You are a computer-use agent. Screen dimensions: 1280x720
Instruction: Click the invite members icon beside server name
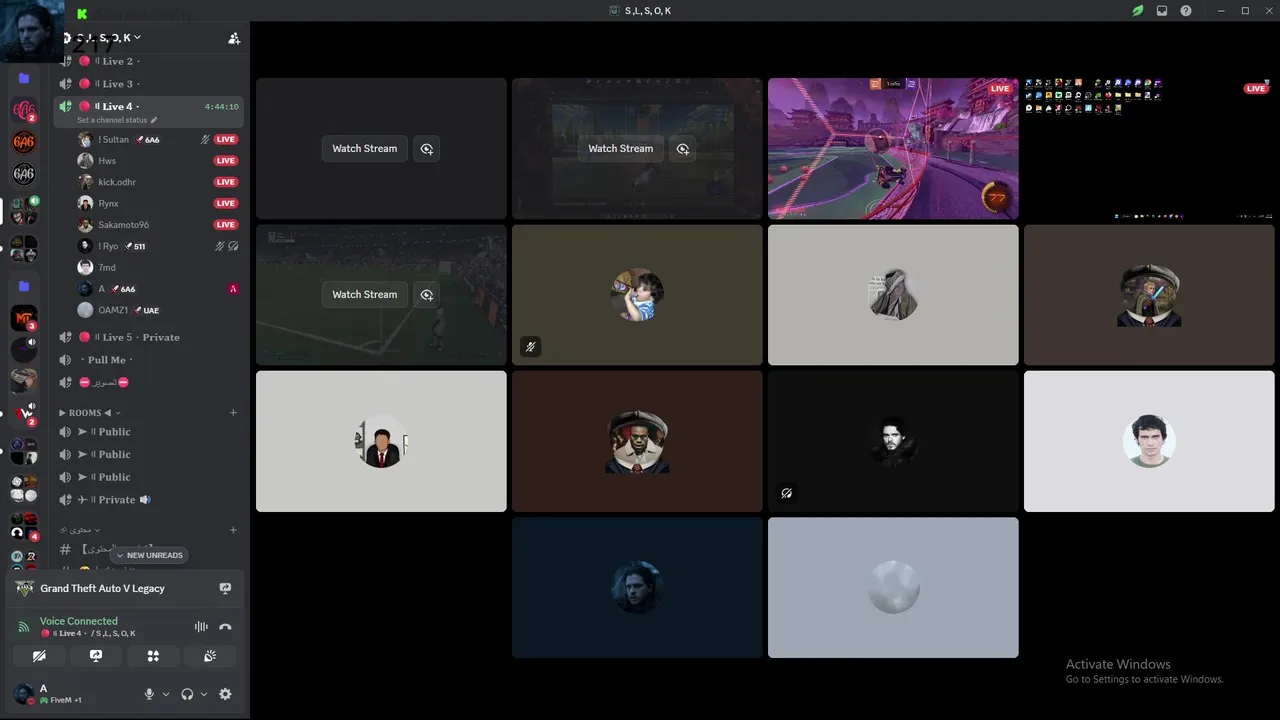(234, 38)
